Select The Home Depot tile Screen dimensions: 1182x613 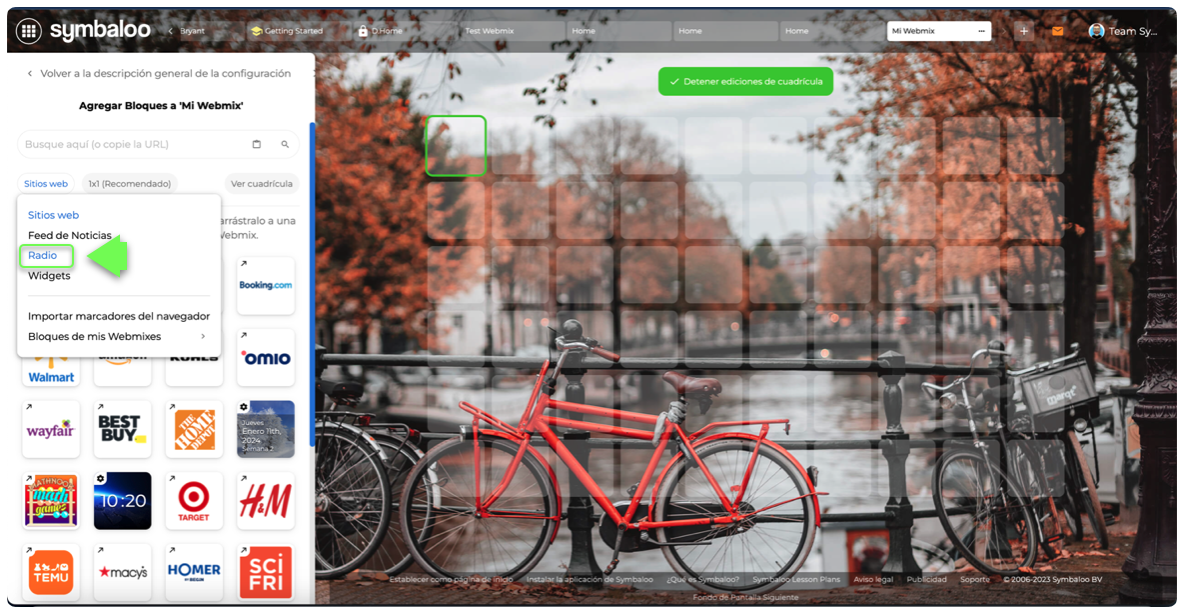(194, 429)
